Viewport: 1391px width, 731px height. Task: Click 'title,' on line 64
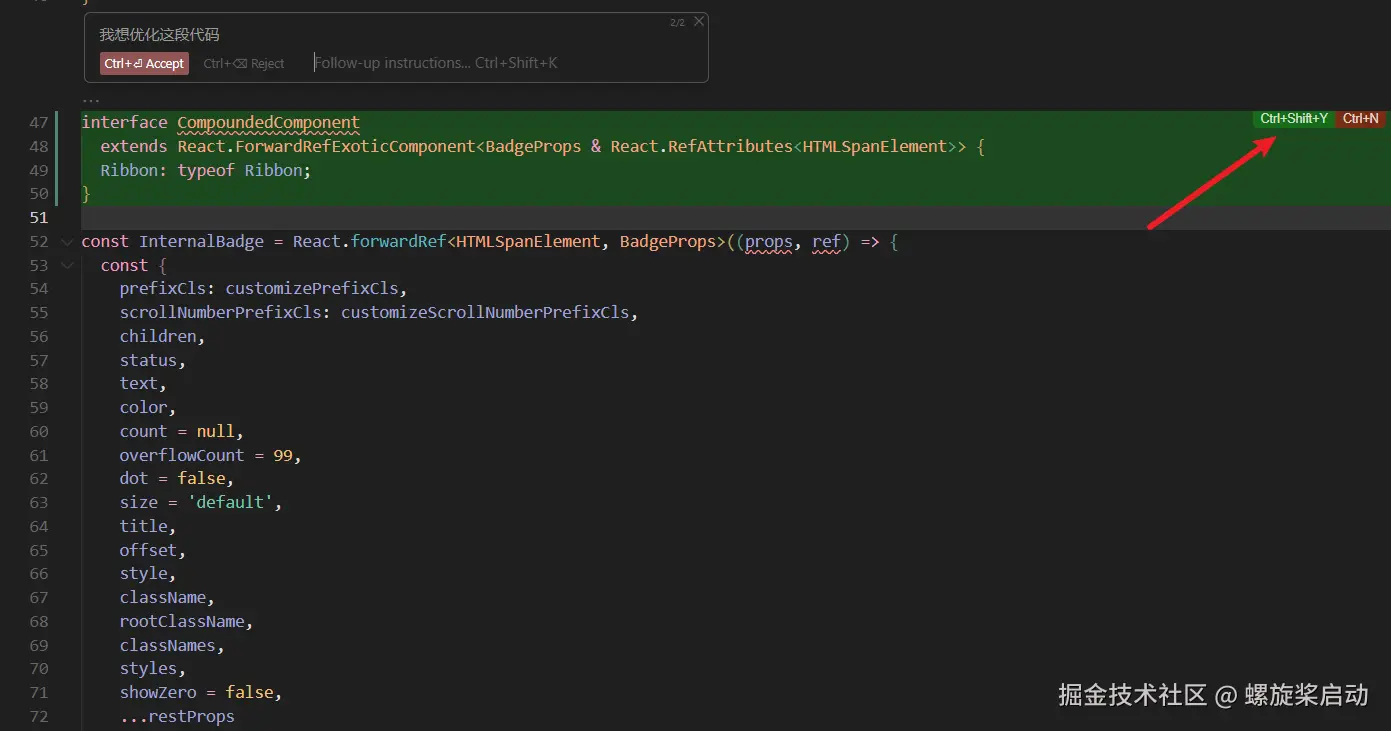pos(148,527)
